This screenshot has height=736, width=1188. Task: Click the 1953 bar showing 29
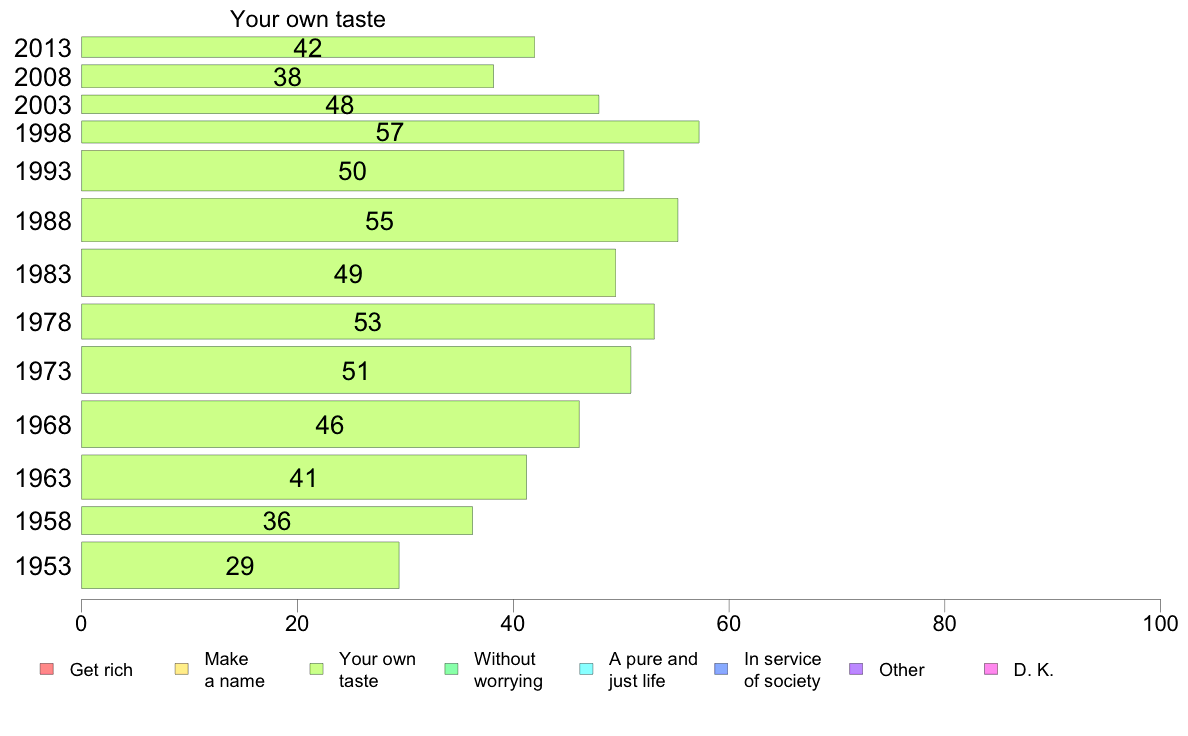coord(240,565)
